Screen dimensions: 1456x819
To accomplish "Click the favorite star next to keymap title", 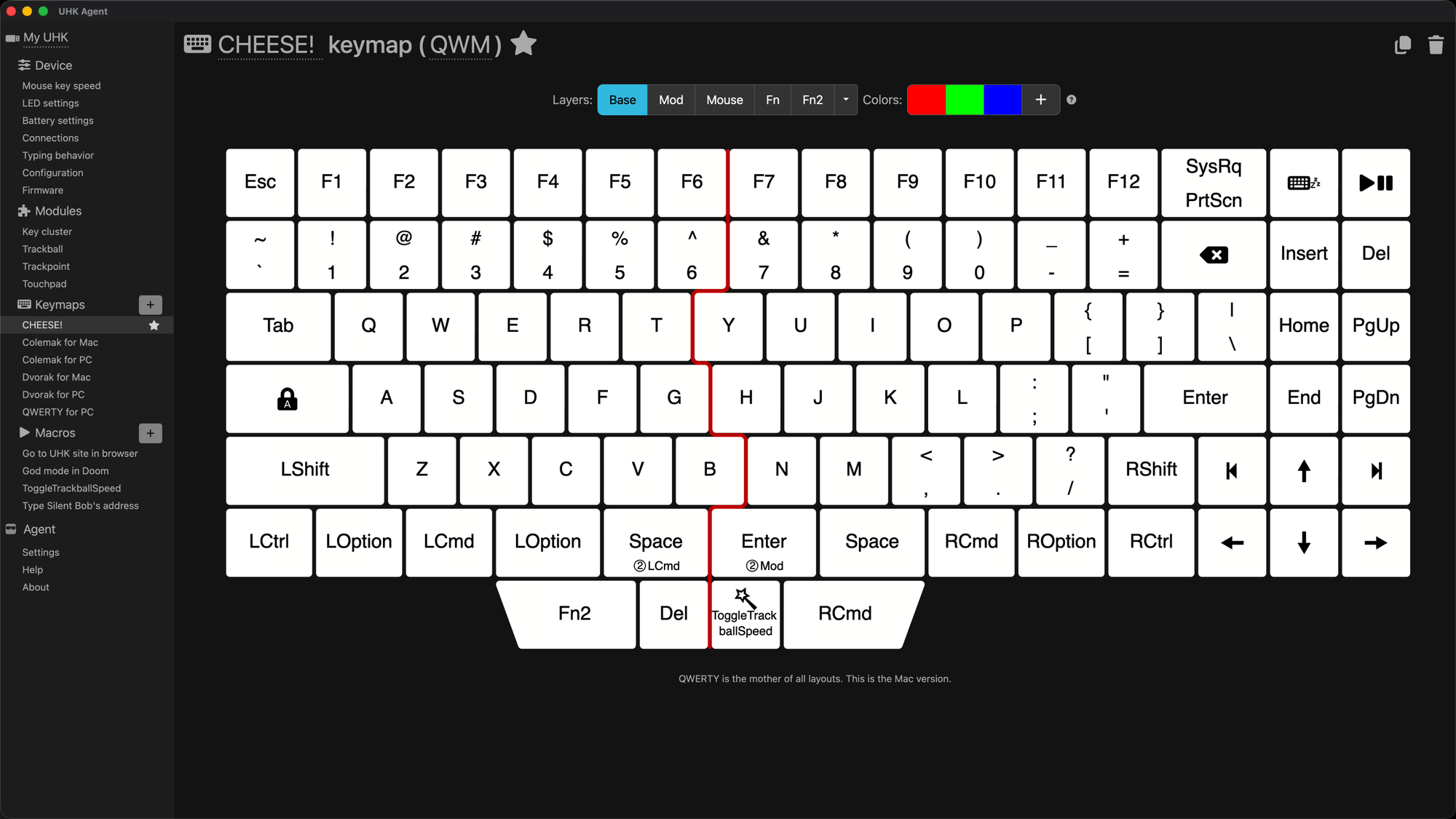I will point(523,44).
